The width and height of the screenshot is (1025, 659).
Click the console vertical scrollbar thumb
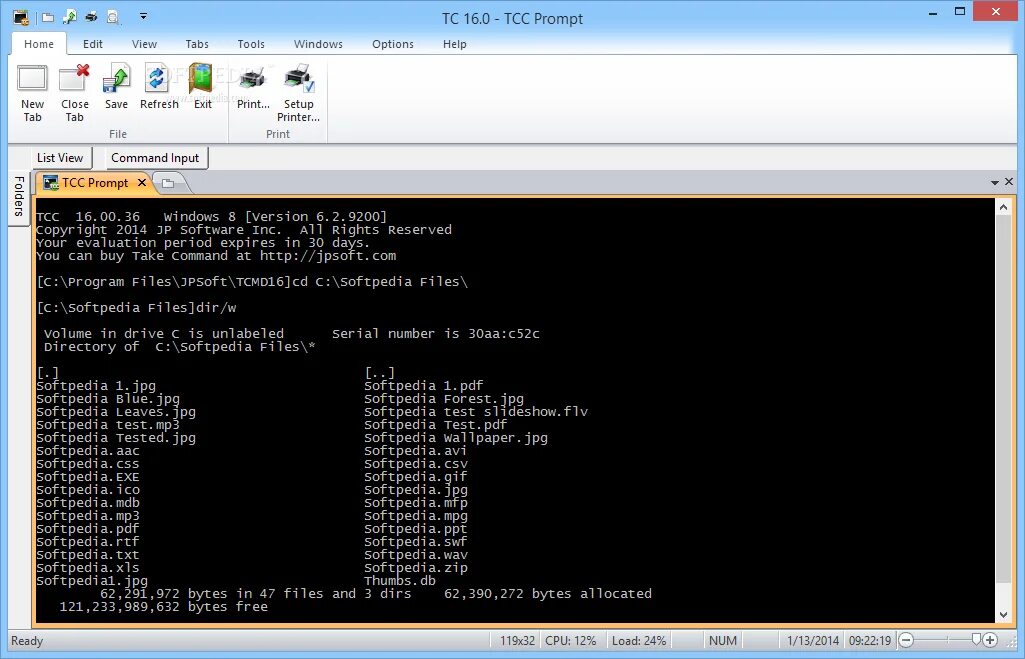coord(1003,399)
